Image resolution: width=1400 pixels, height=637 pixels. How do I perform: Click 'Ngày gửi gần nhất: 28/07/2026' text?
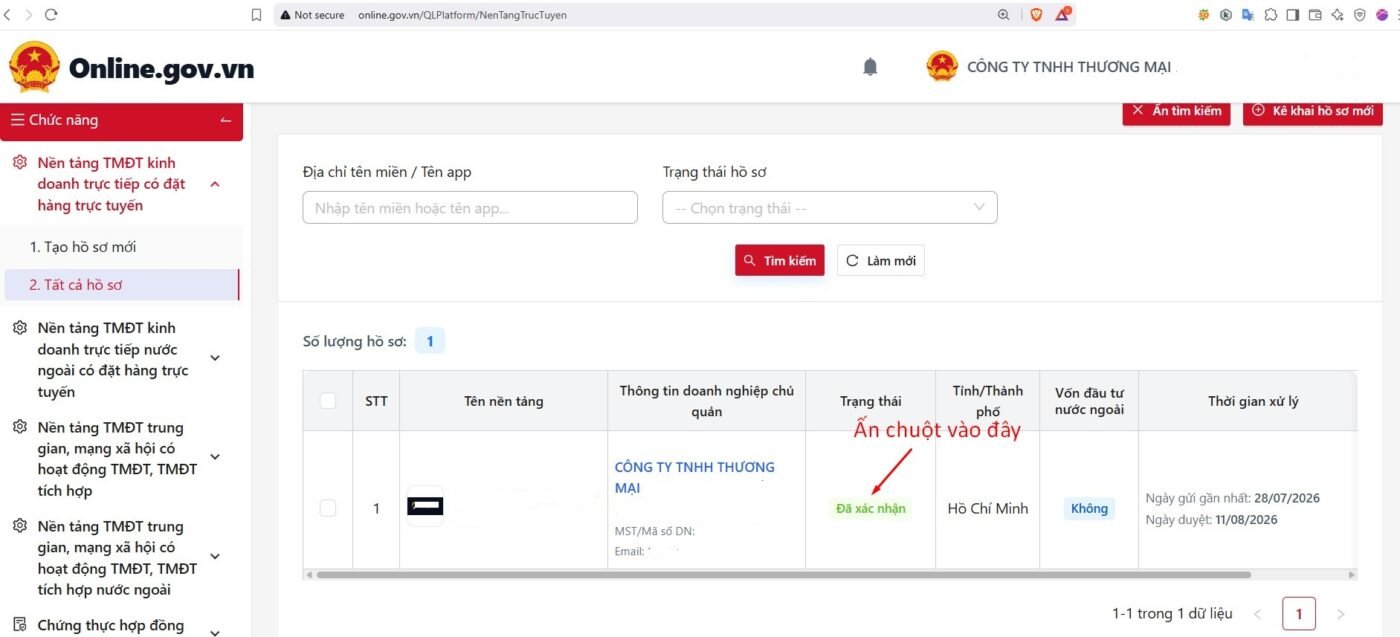(1232, 498)
